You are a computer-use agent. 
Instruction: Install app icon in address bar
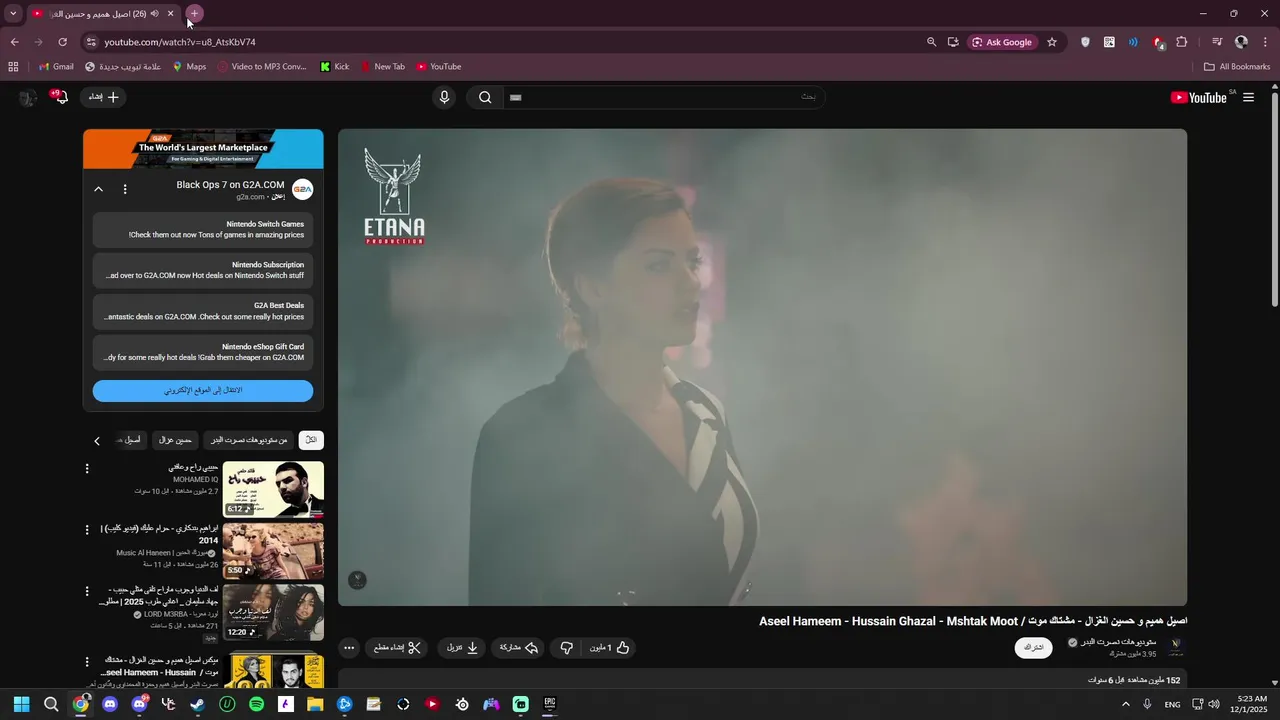click(x=953, y=42)
